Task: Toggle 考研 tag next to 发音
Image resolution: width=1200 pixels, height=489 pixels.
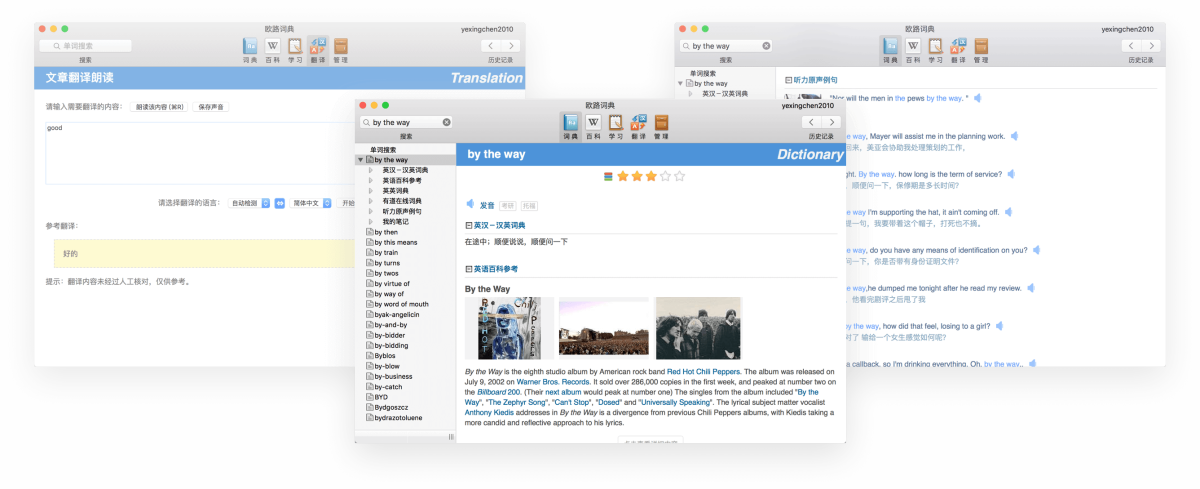Action: coord(508,205)
